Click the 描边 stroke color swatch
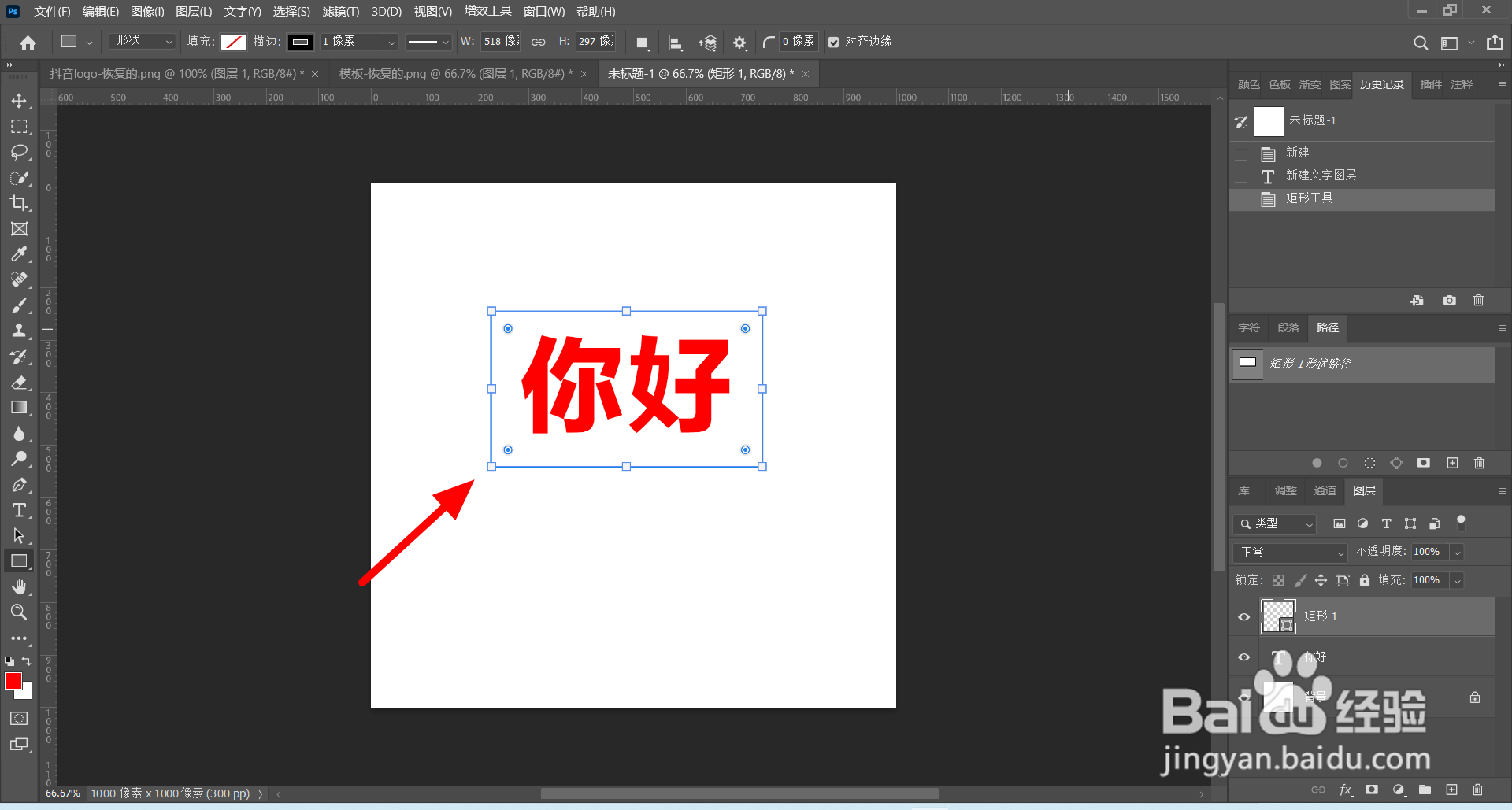This screenshot has width=1512, height=810. coord(300,42)
